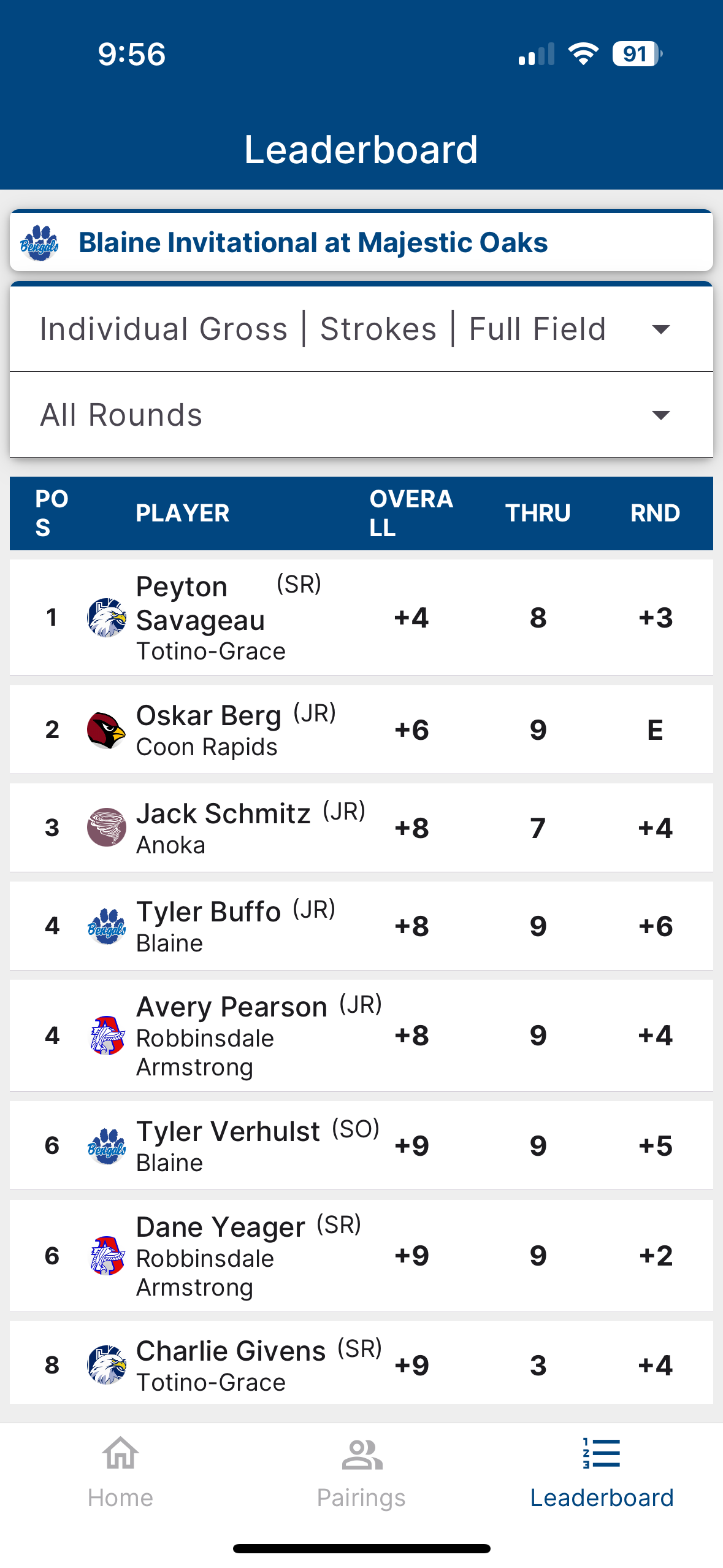The width and height of the screenshot is (723, 1568).
Task: Tap the Leaderboard list icon
Action: click(602, 1454)
